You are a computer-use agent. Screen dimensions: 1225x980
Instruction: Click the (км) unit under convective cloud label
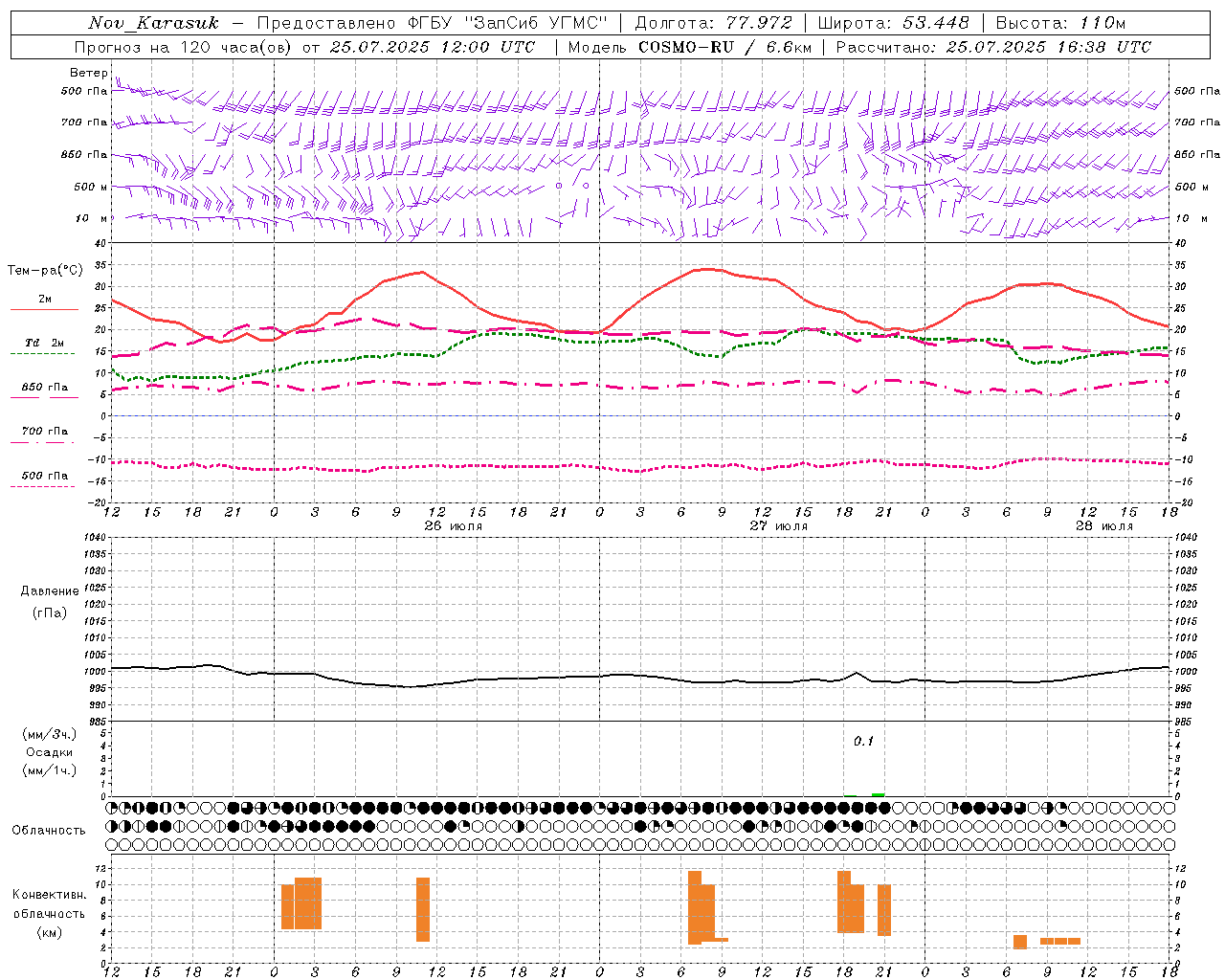click(50, 932)
